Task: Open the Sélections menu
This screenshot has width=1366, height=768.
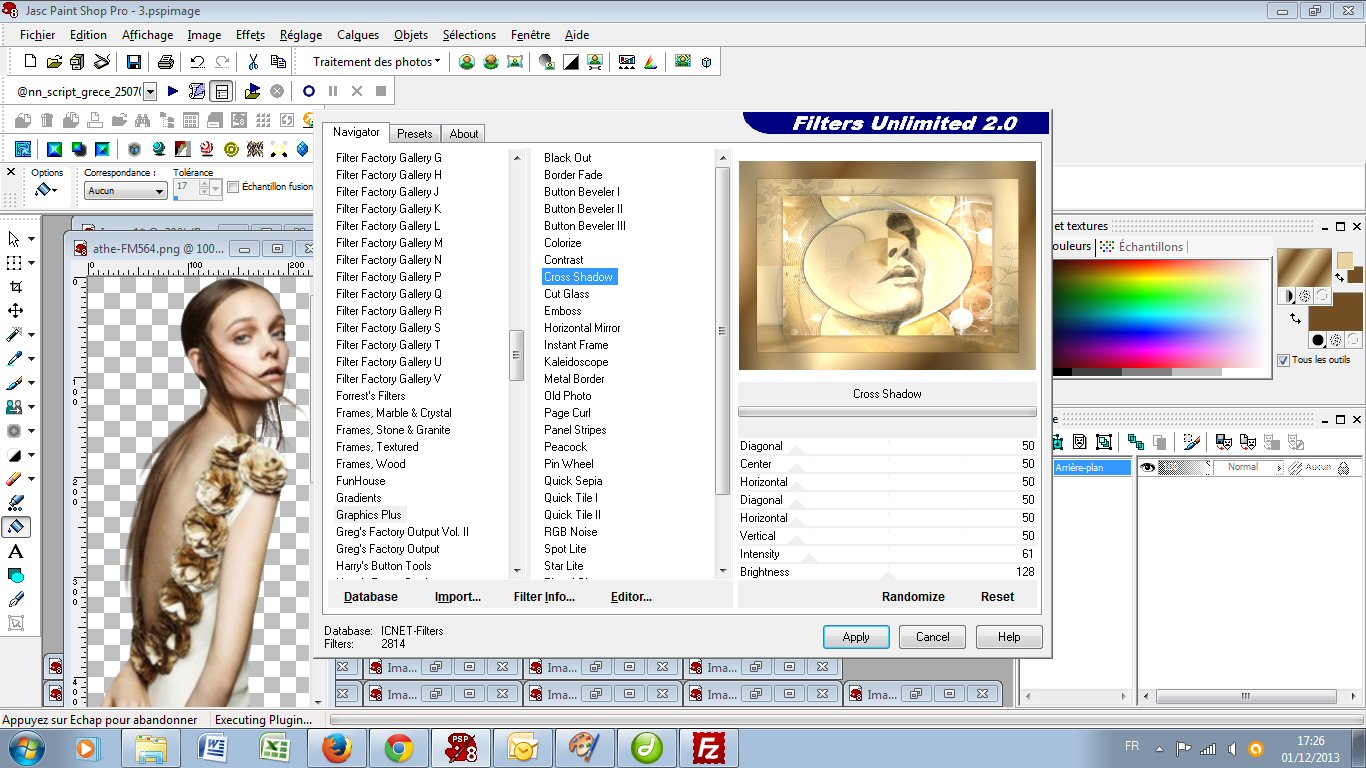Action: pyautogui.click(x=469, y=35)
